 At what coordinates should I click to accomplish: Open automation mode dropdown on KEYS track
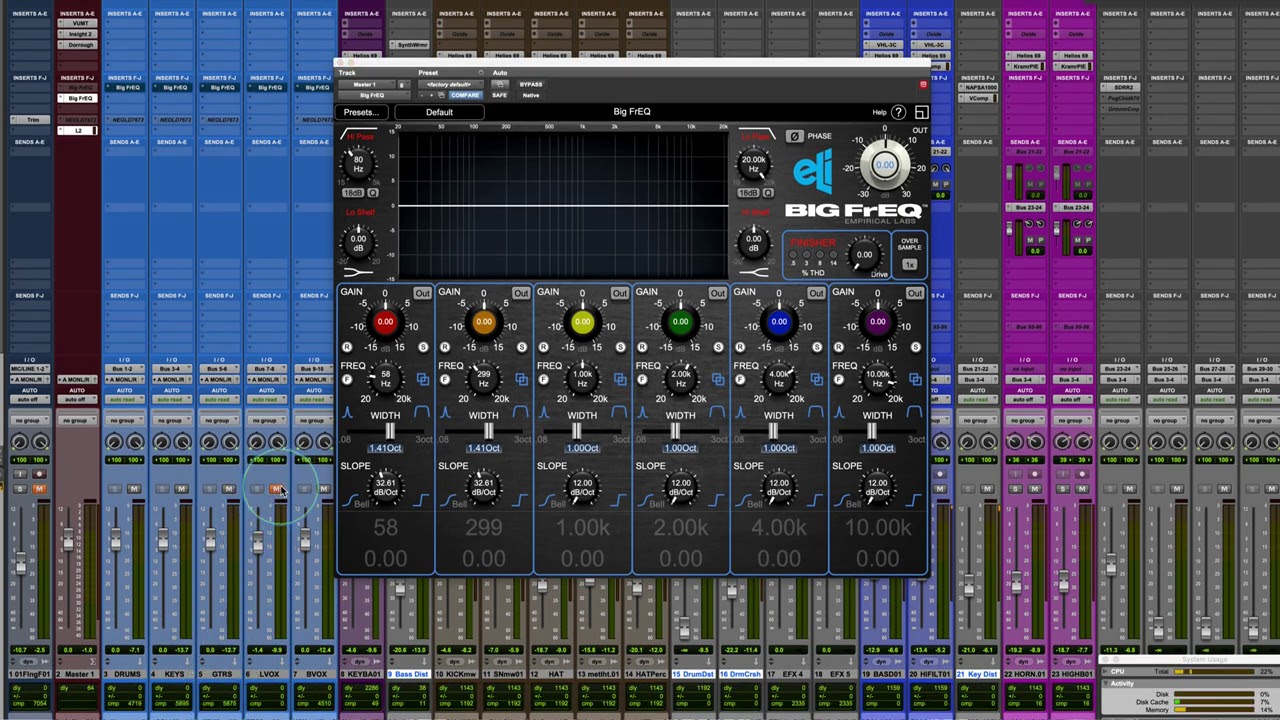tap(170, 400)
